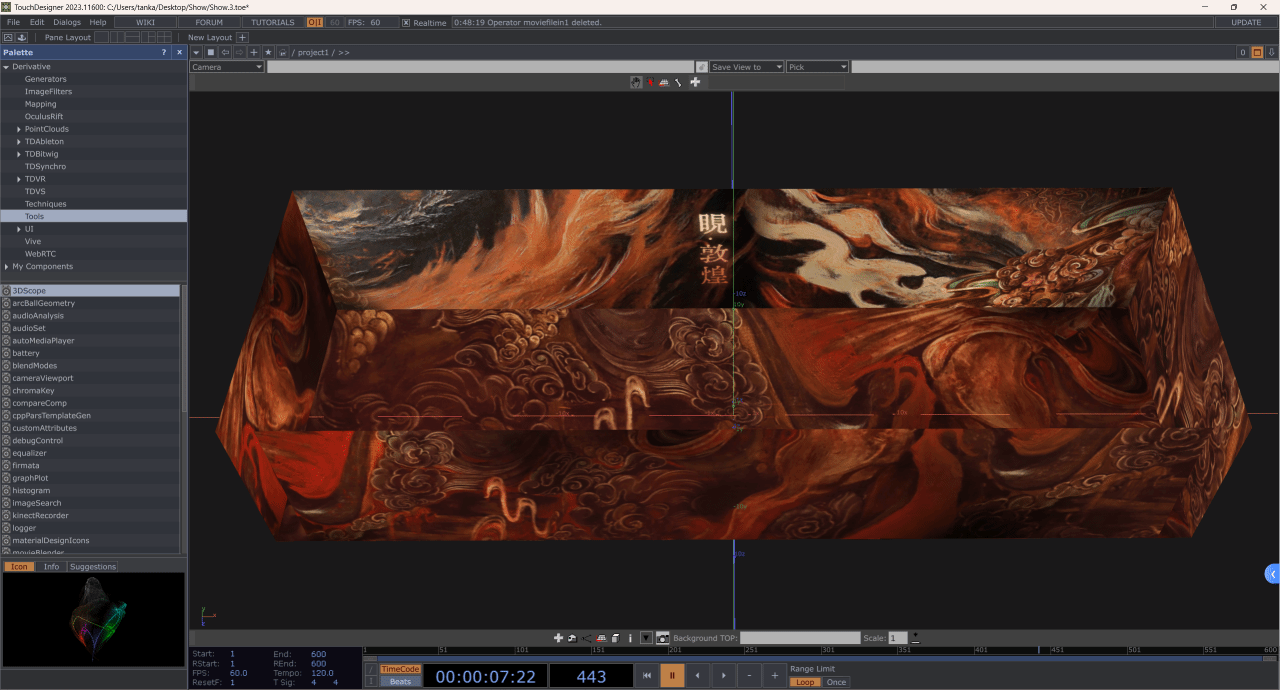Switch to the Suggestions tab
The width and height of the screenshot is (1280, 690).
pos(93,566)
